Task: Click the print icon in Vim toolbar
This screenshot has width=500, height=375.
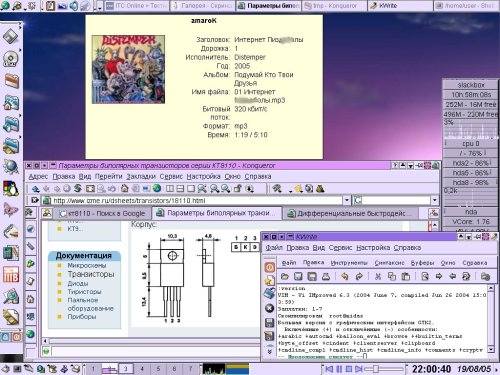Action: pyautogui.click(x=326, y=276)
